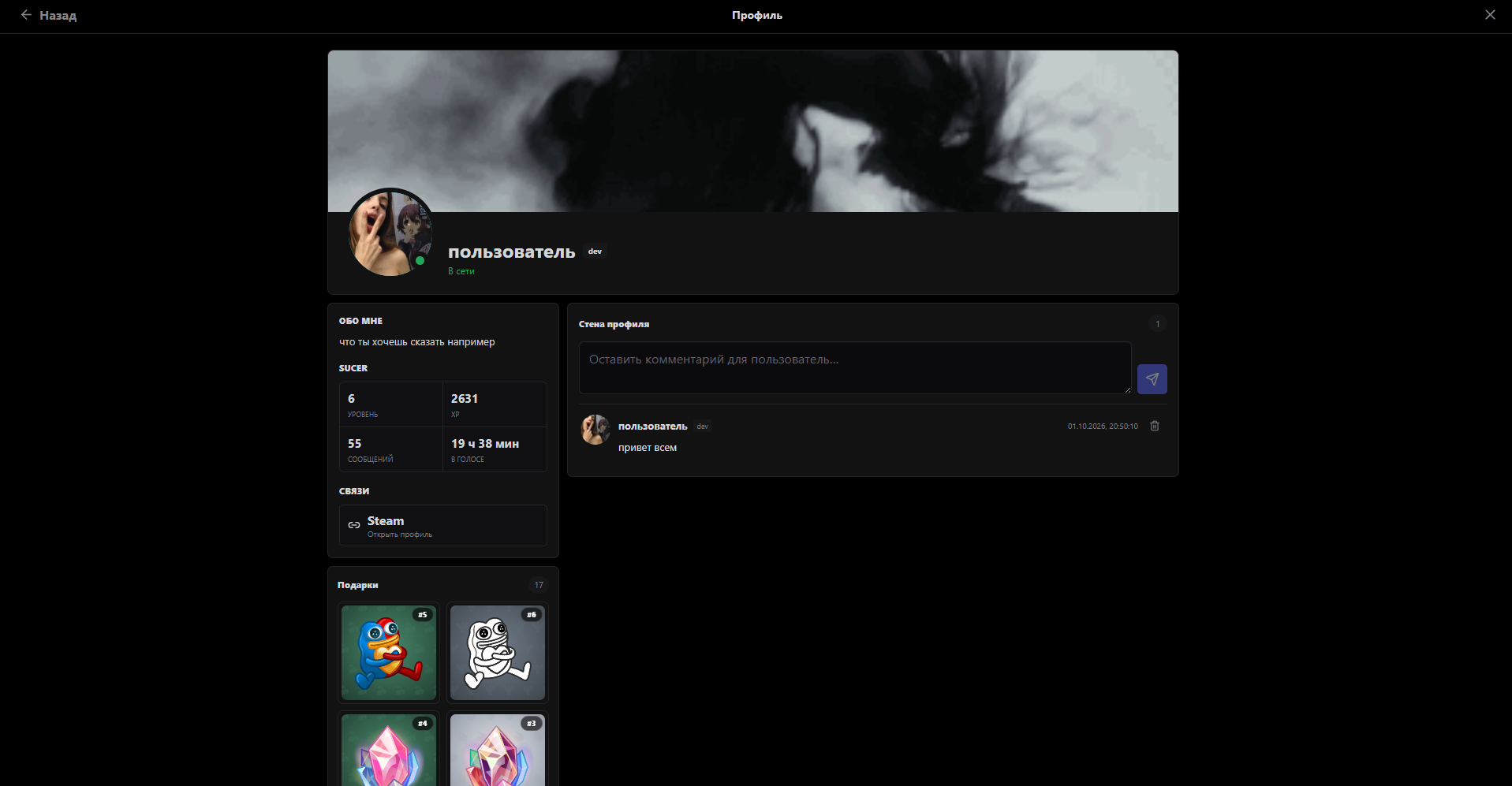Click the profile banner image
The width and height of the screenshot is (1512, 786).
753,132
